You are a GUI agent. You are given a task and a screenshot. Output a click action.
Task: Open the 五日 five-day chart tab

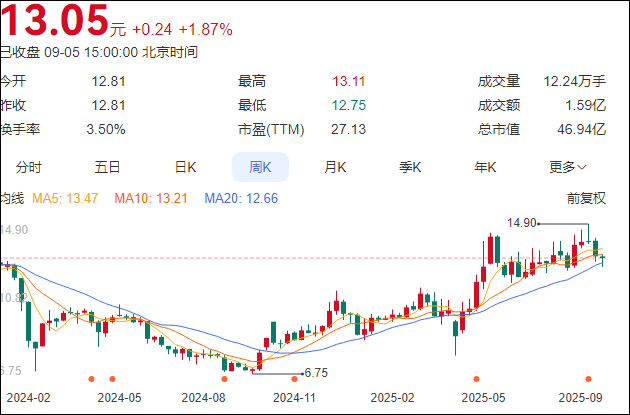107,167
